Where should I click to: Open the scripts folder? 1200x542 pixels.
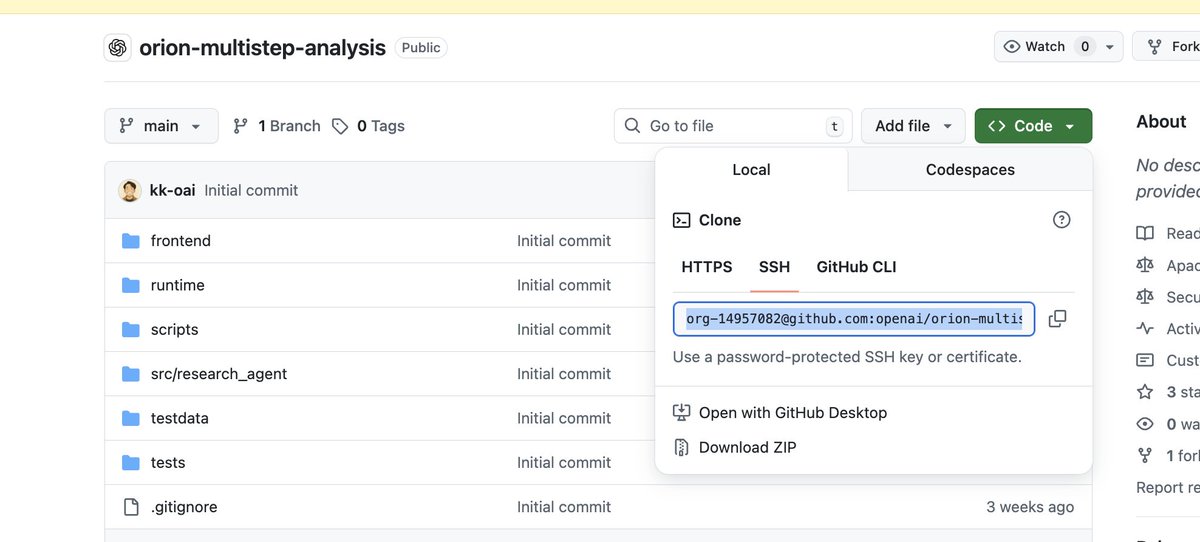pyautogui.click(x=174, y=329)
